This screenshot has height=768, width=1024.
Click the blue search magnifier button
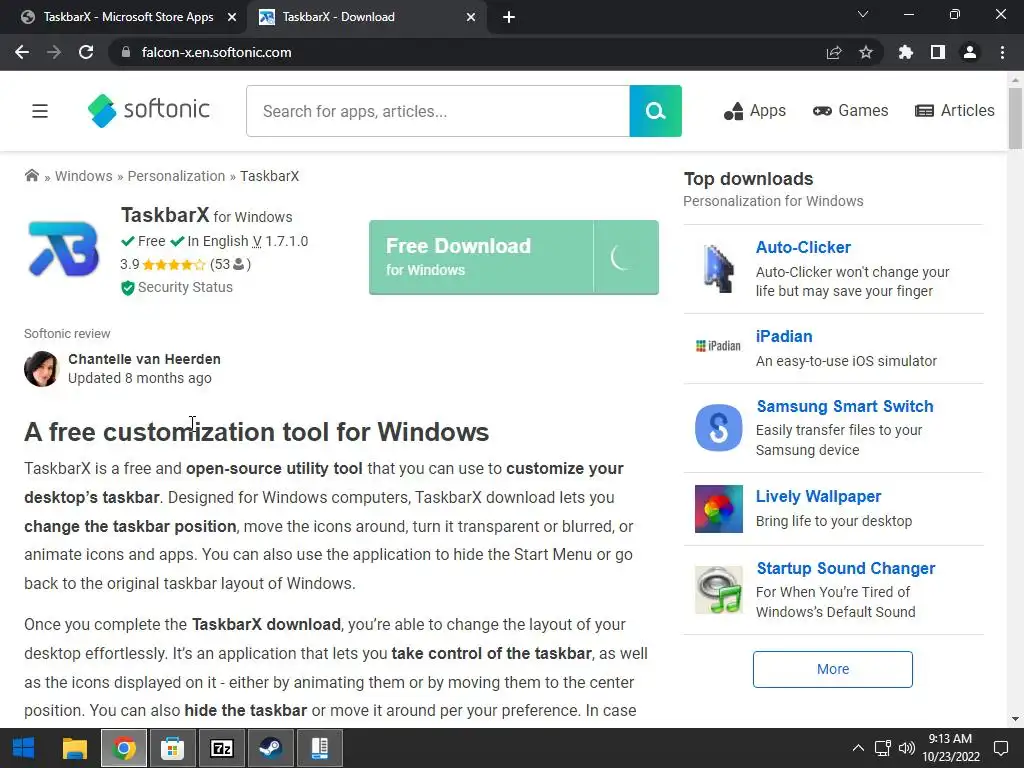click(x=655, y=111)
